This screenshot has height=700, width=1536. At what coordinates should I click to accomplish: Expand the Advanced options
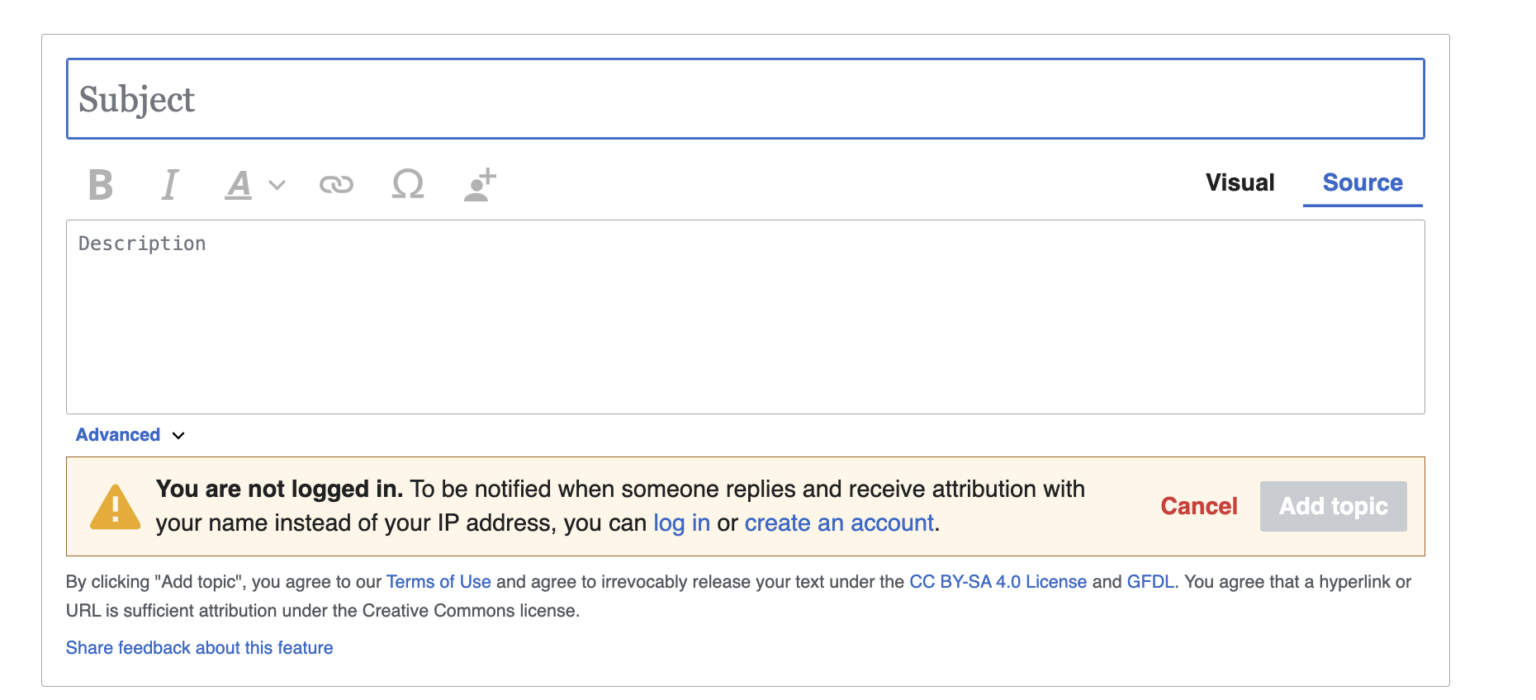[117, 434]
